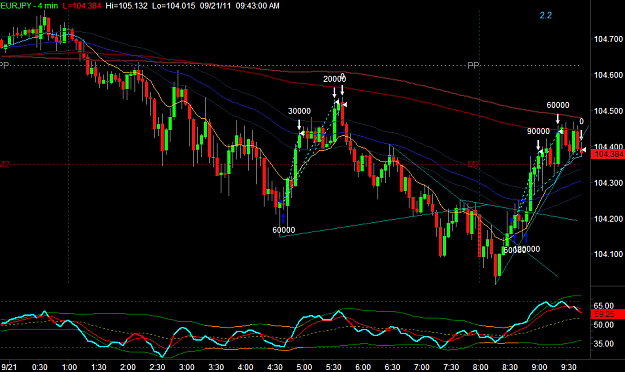Select the 6:00 time axis label
Screen dimensions: 625x372
[363, 367]
